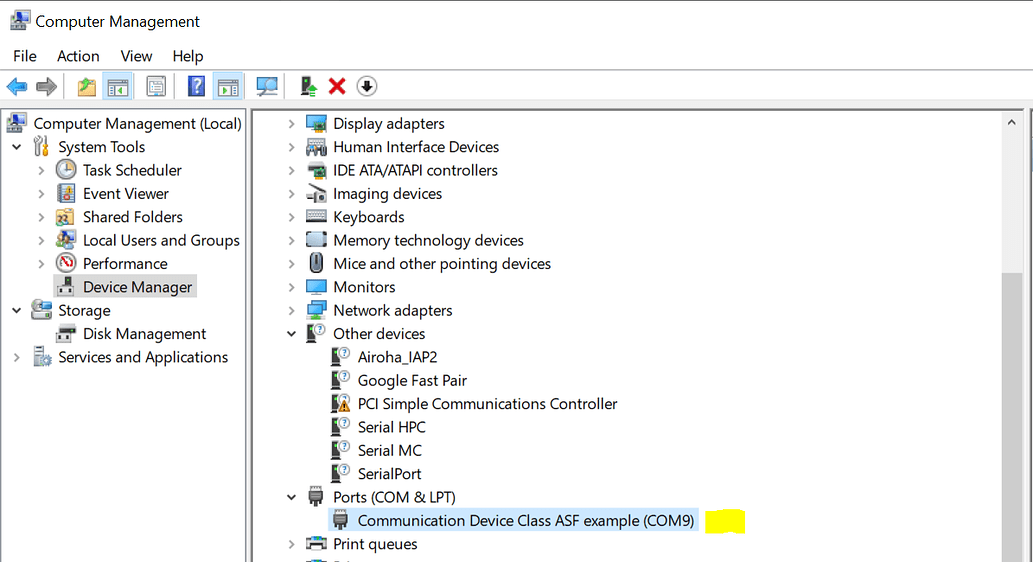Open the Action menu
Image resolution: width=1033 pixels, height=562 pixels.
click(x=78, y=56)
